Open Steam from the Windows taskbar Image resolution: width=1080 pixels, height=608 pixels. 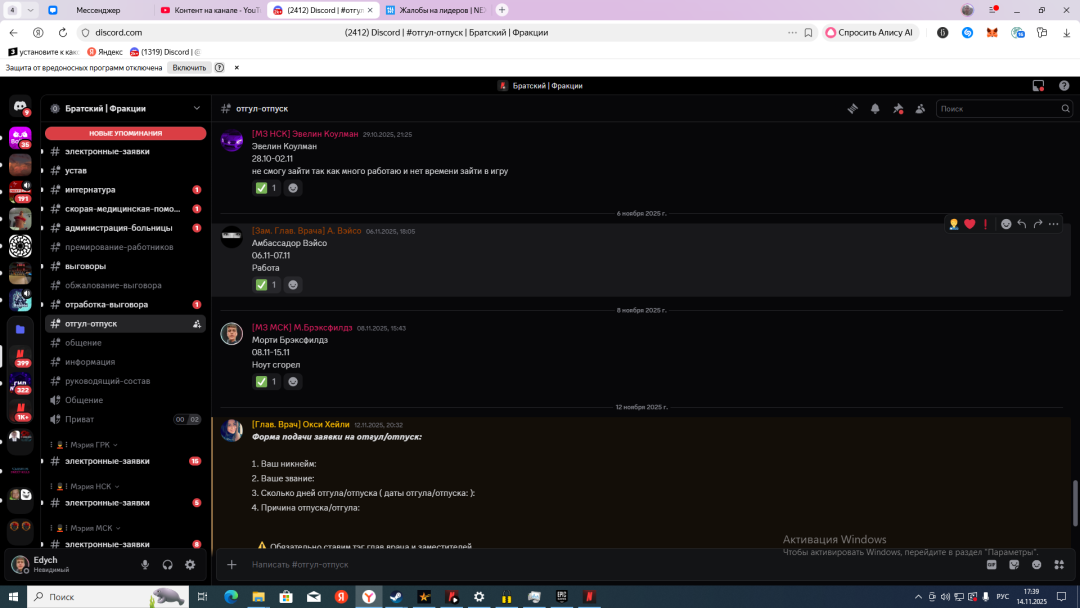click(x=394, y=597)
